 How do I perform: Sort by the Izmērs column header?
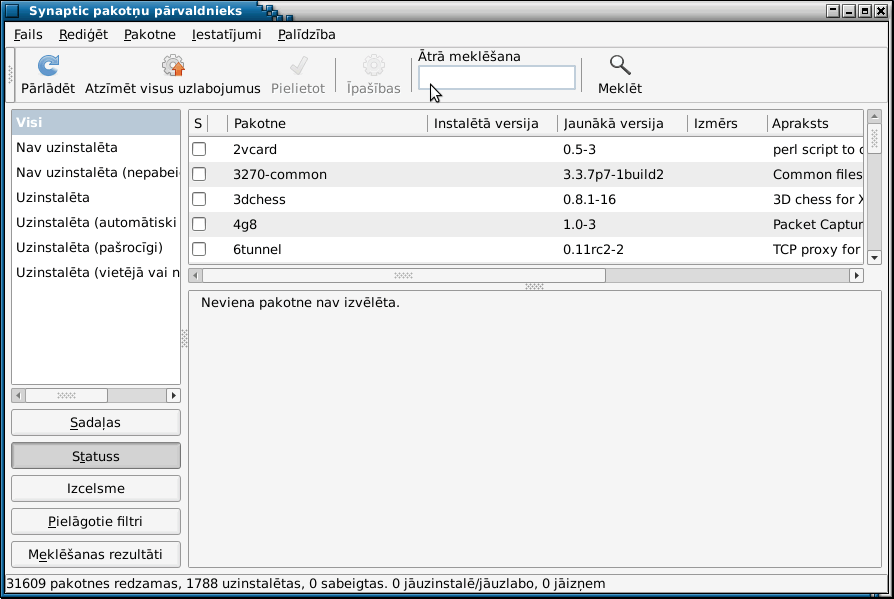point(728,123)
